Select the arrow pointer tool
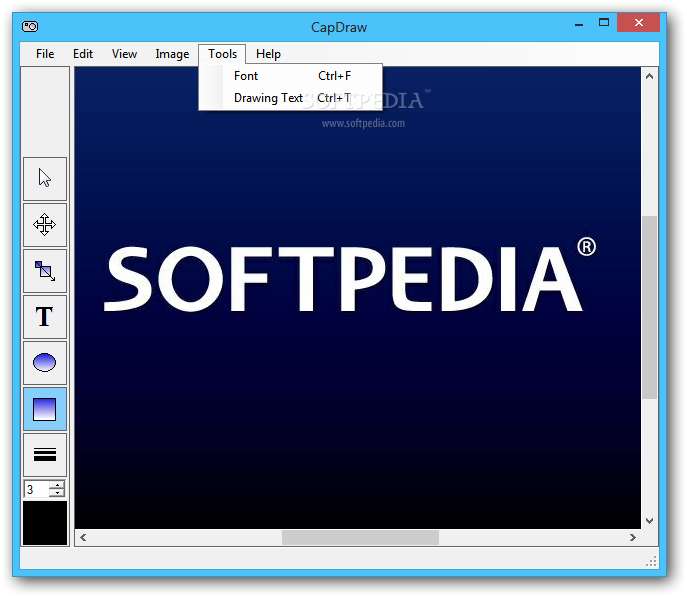 point(45,179)
